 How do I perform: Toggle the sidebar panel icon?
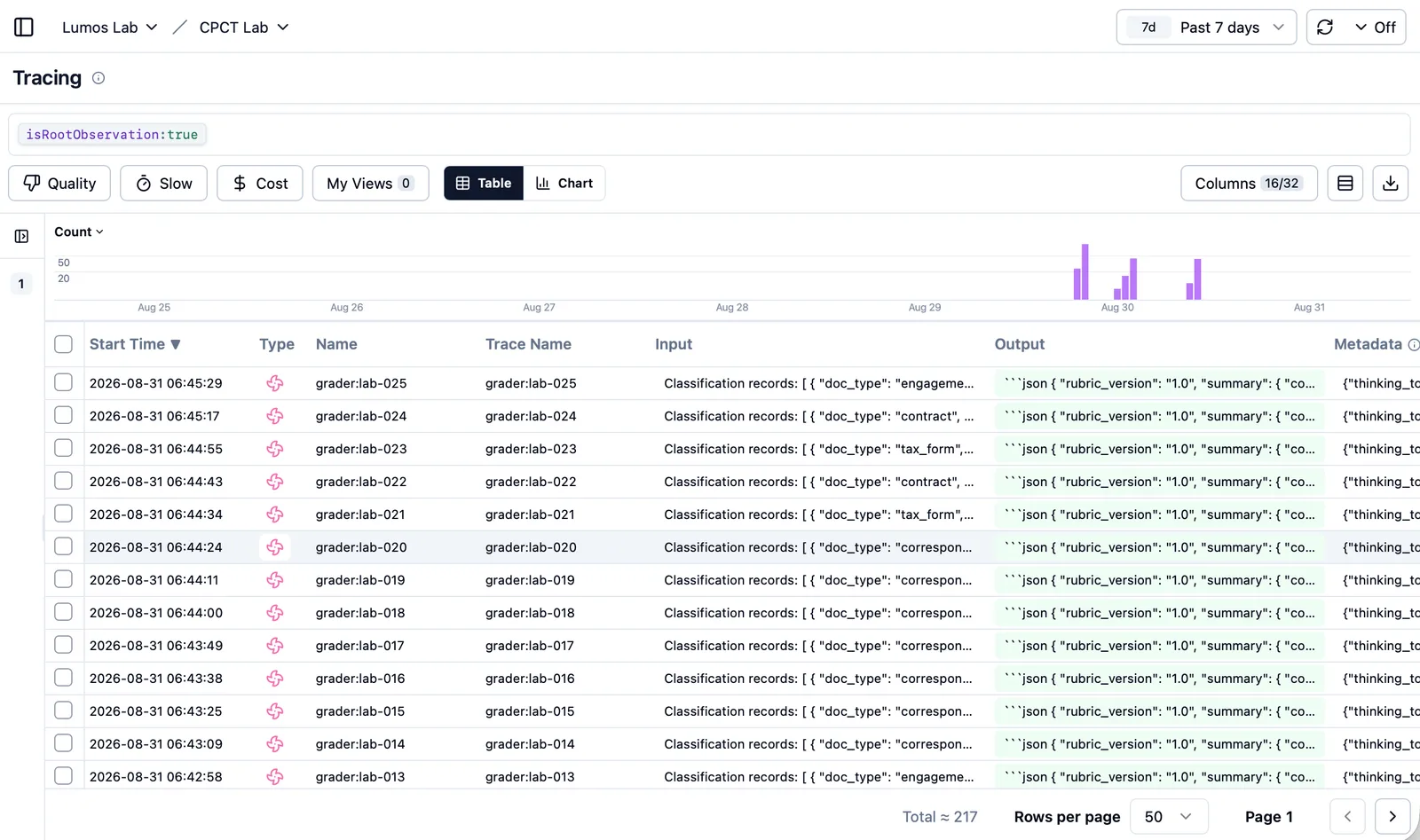[24, 27]
